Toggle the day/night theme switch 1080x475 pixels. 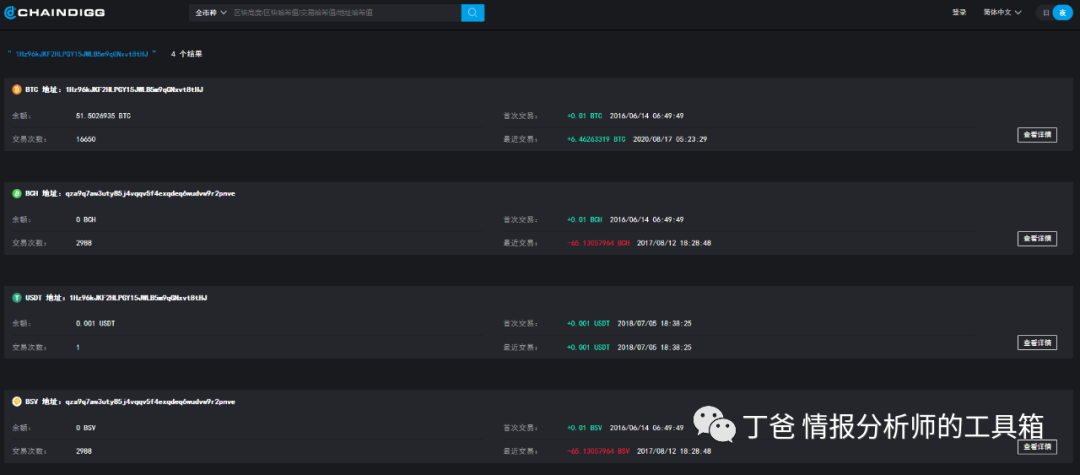pos(1055,12)
